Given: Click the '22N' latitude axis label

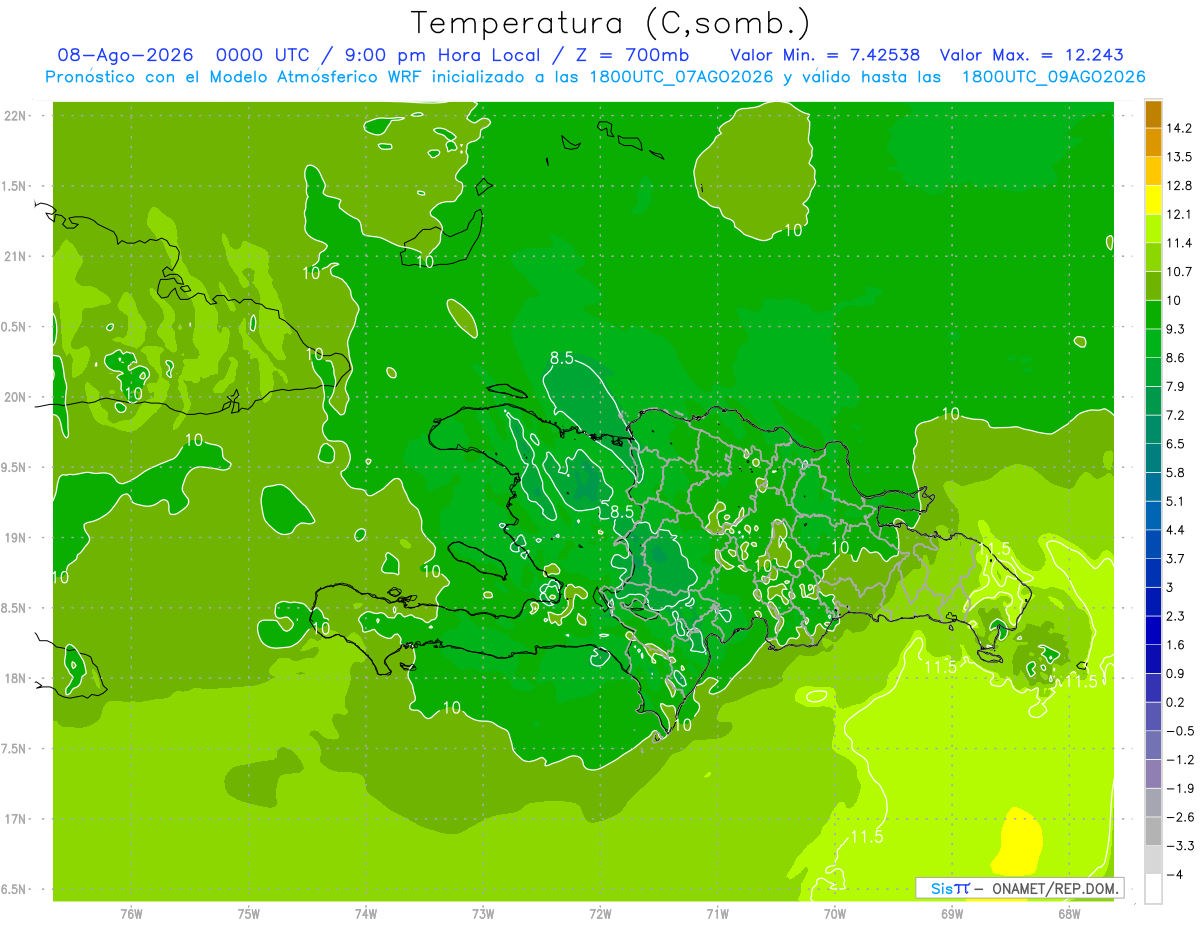Looking at the screenshot, I should 17,115.
